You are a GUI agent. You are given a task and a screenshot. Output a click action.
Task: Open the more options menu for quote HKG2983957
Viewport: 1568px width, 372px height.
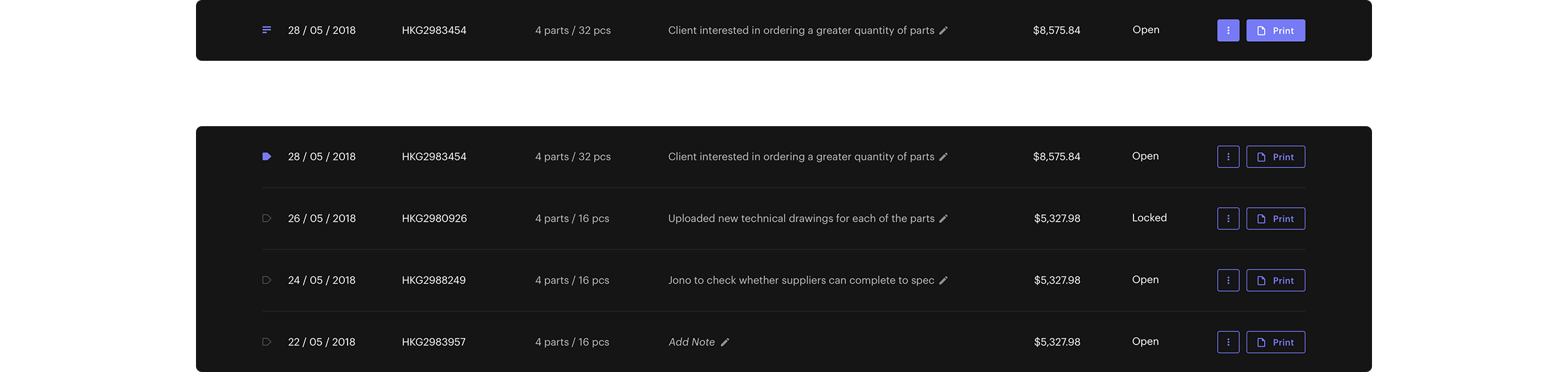1228,343
